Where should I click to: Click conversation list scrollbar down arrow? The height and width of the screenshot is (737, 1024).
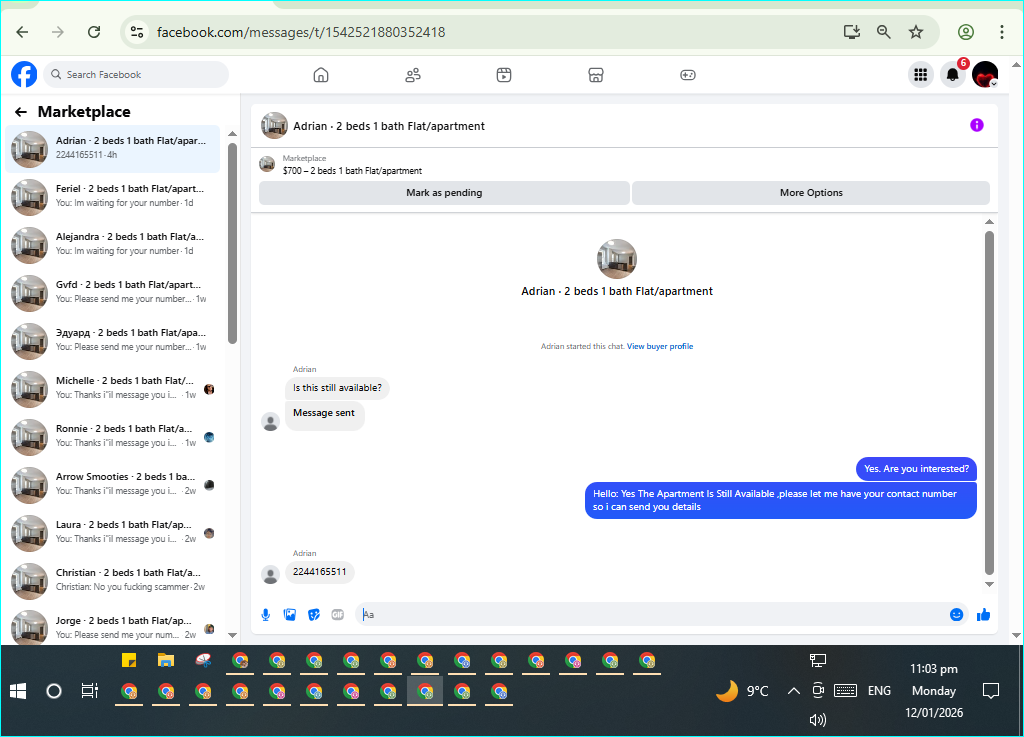tap(232, 635)
